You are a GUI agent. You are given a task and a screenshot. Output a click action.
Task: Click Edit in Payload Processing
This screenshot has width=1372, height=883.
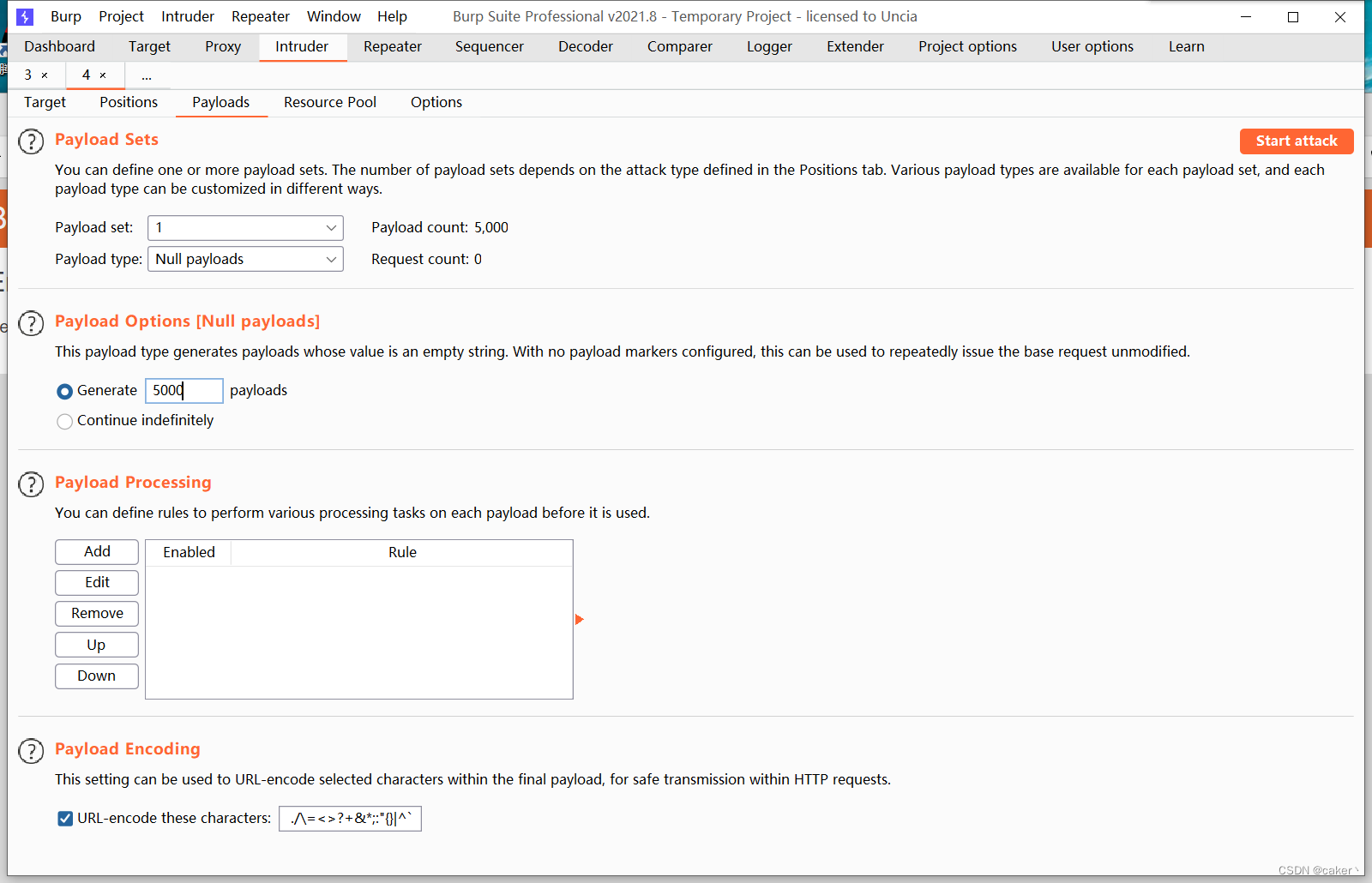pos(97,583)
